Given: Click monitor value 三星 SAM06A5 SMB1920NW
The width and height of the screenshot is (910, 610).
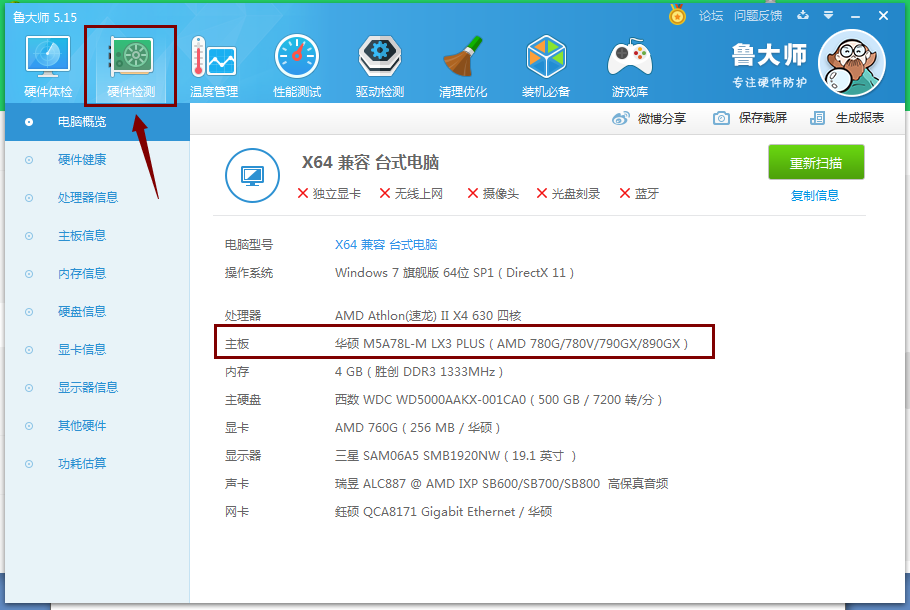Looking at the screenshot, I should pos(456,456).
